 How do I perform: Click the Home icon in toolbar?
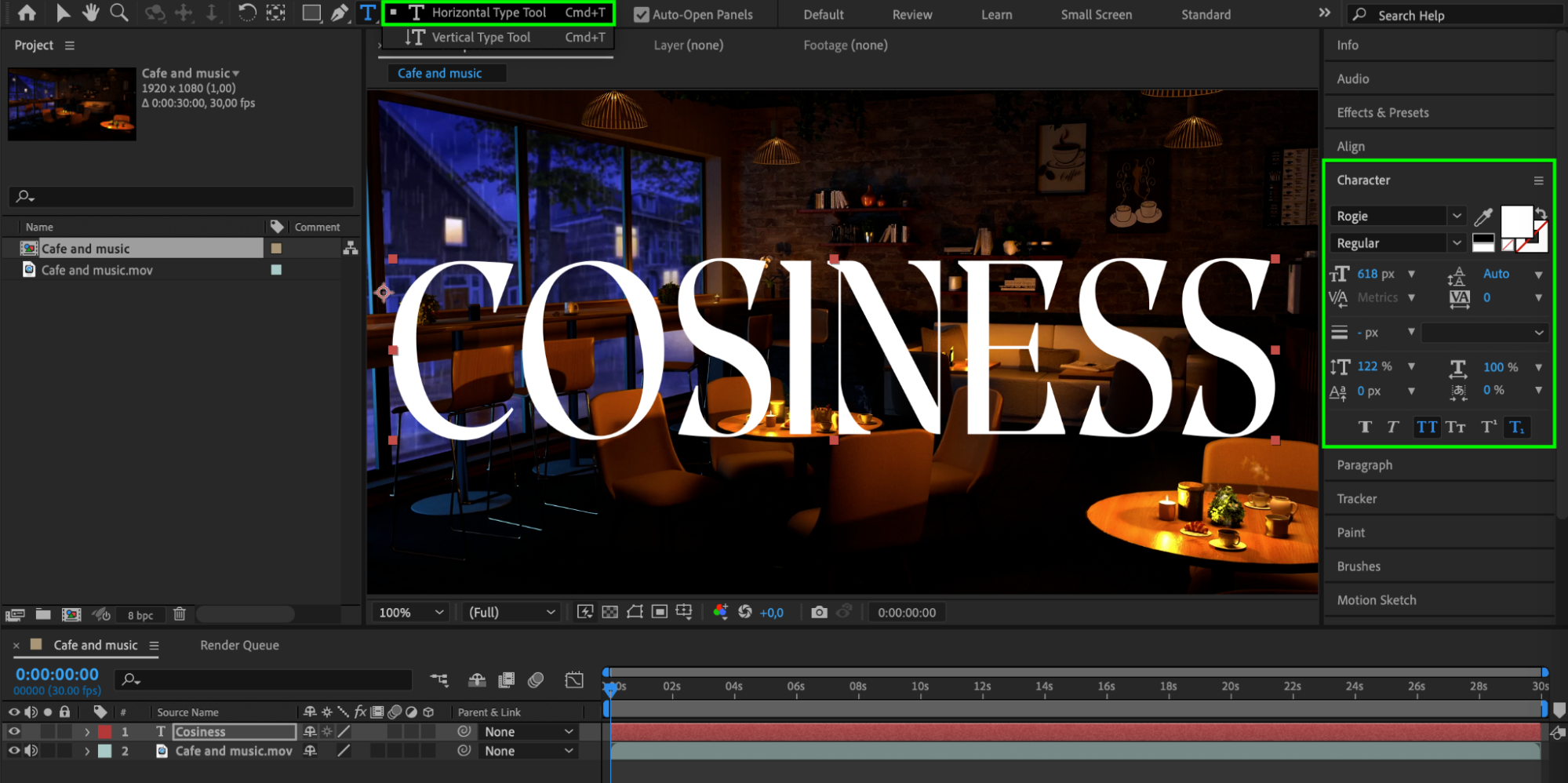click(x=27, y=13)
